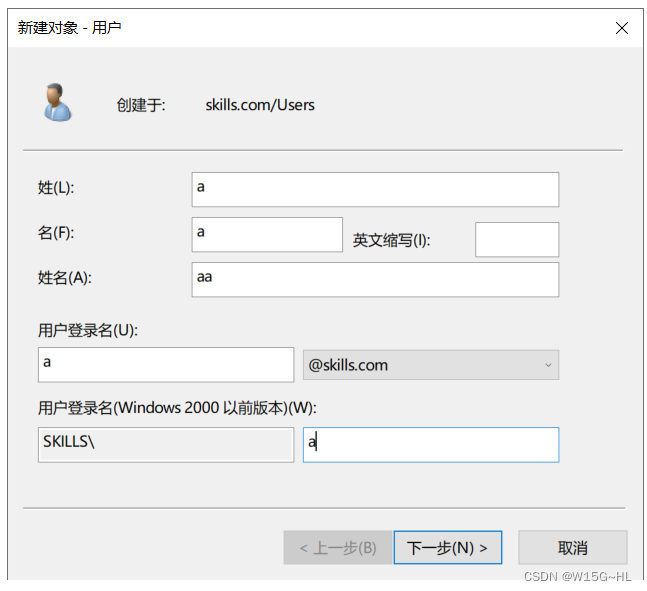647x591 pixels.
Task: Click the SKILLS\ domain prefix field
Action: [x=166, y=445]
